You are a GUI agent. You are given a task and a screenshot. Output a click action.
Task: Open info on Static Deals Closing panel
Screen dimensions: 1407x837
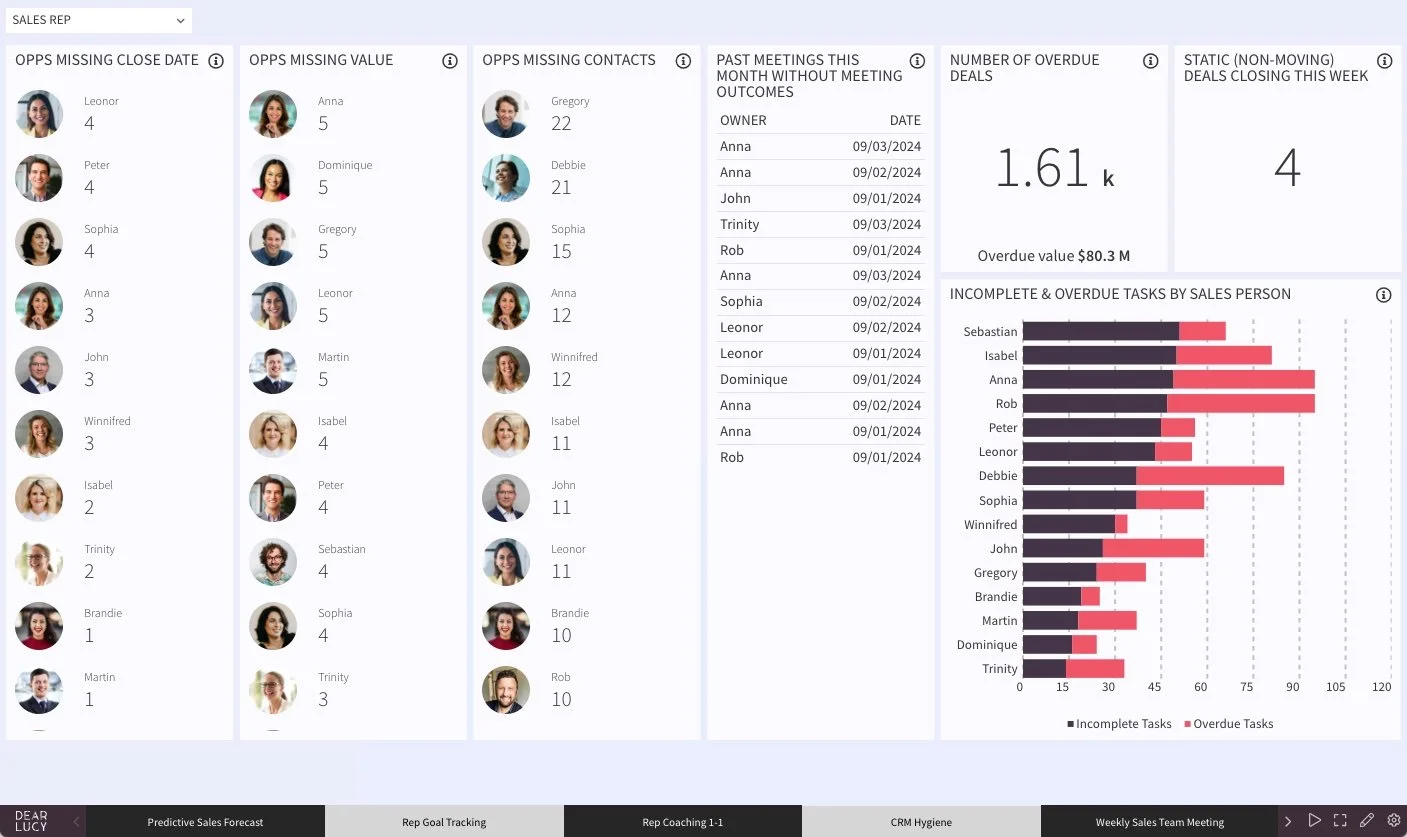click(x=1384, y=60)
